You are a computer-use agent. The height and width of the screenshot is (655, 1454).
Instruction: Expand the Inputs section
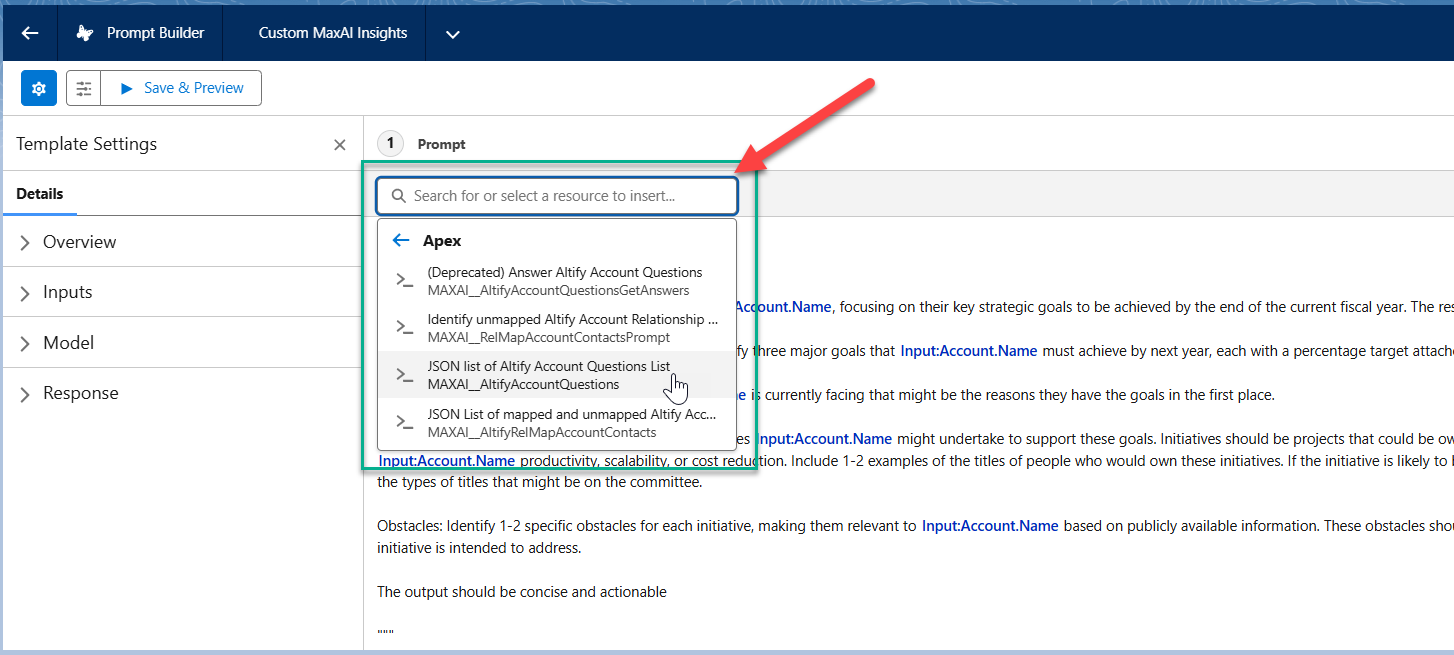(x=68, y=292)
